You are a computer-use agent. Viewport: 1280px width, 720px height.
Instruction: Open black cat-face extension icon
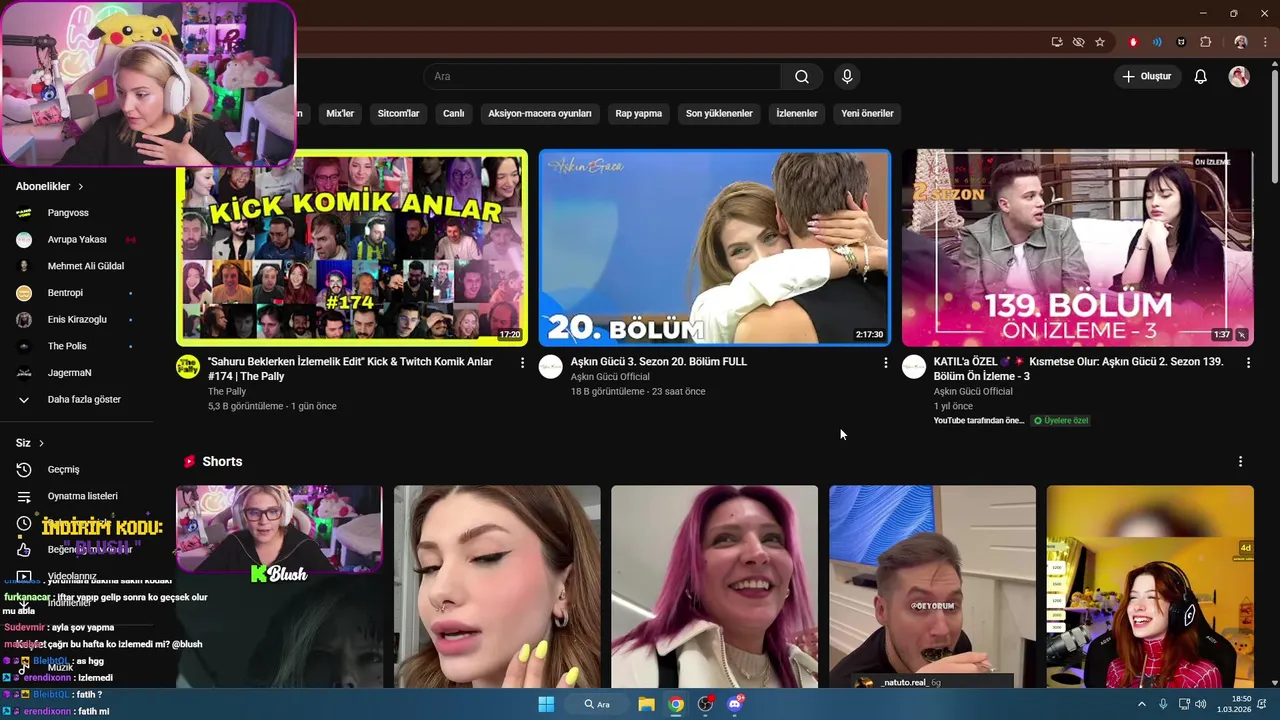tap(1181, 42)
